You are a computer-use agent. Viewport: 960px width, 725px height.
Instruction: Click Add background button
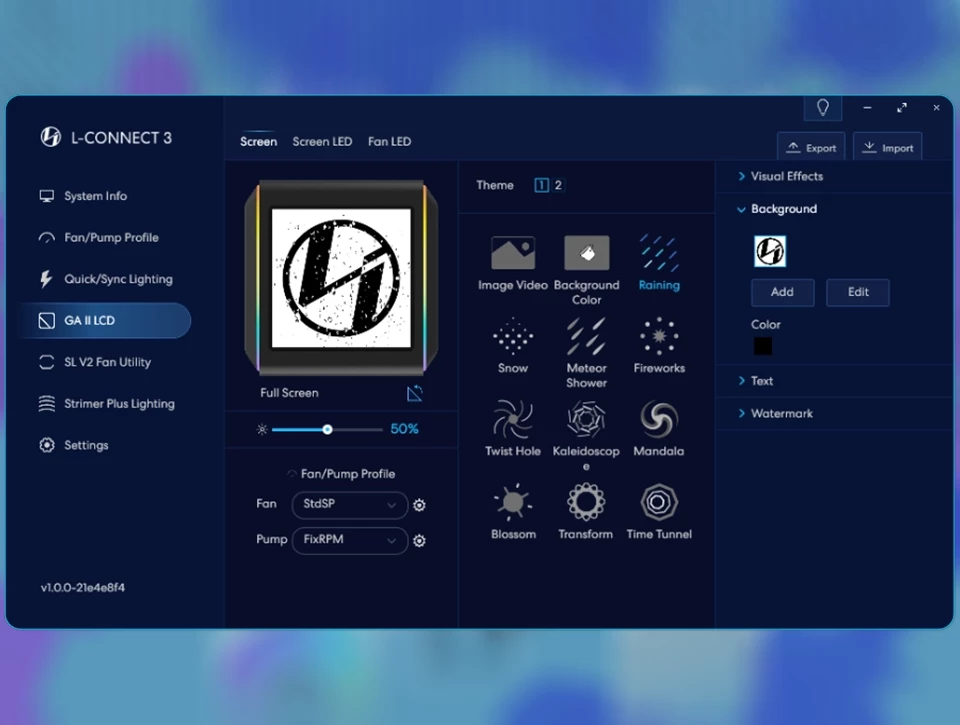pos(782,292)
